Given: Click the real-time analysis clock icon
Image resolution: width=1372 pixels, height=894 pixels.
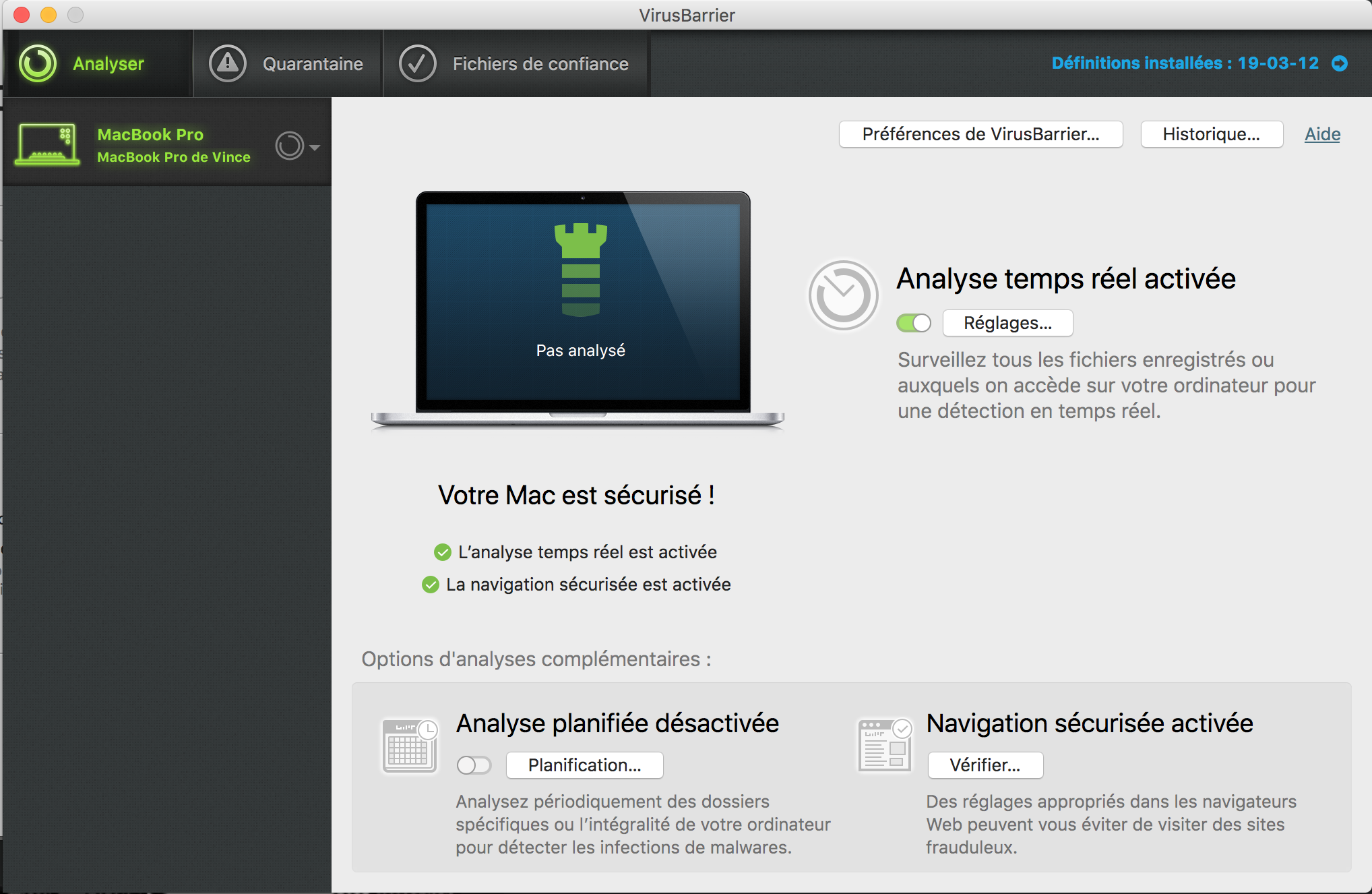Looking at the screenshot, I should click(x=843, y=295).
